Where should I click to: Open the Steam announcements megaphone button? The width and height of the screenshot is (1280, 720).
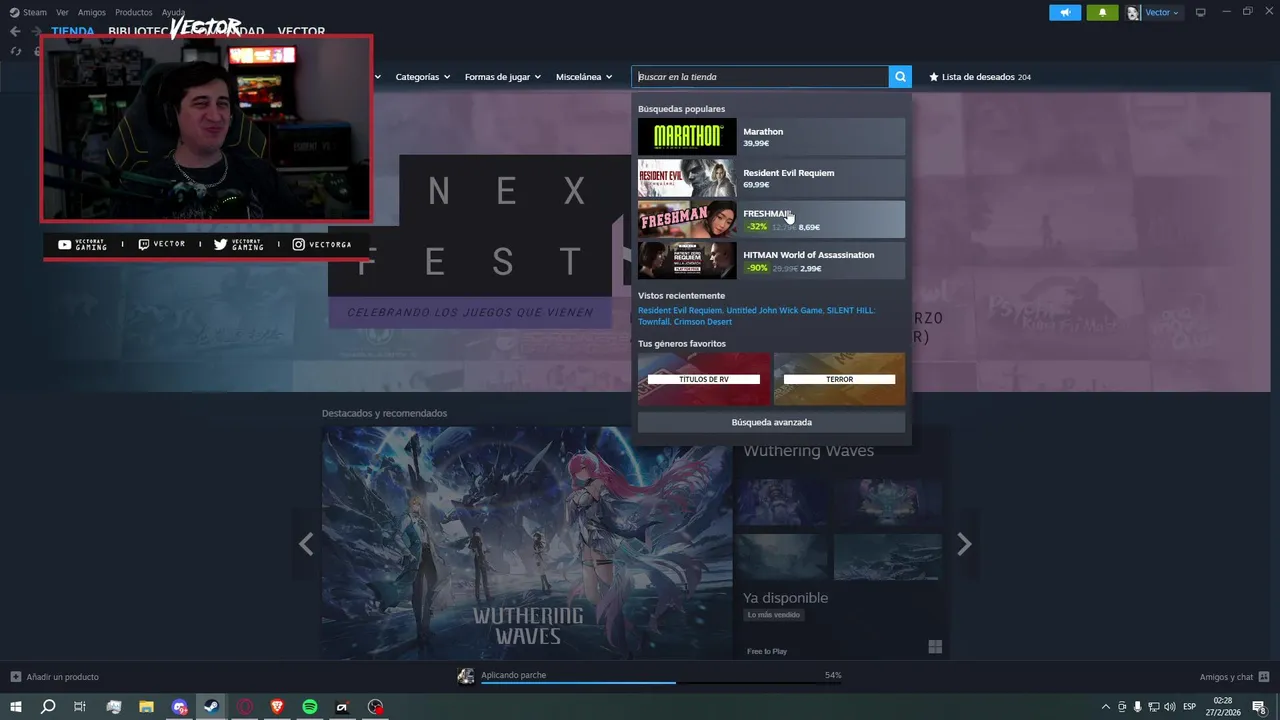coord(1065,12)
